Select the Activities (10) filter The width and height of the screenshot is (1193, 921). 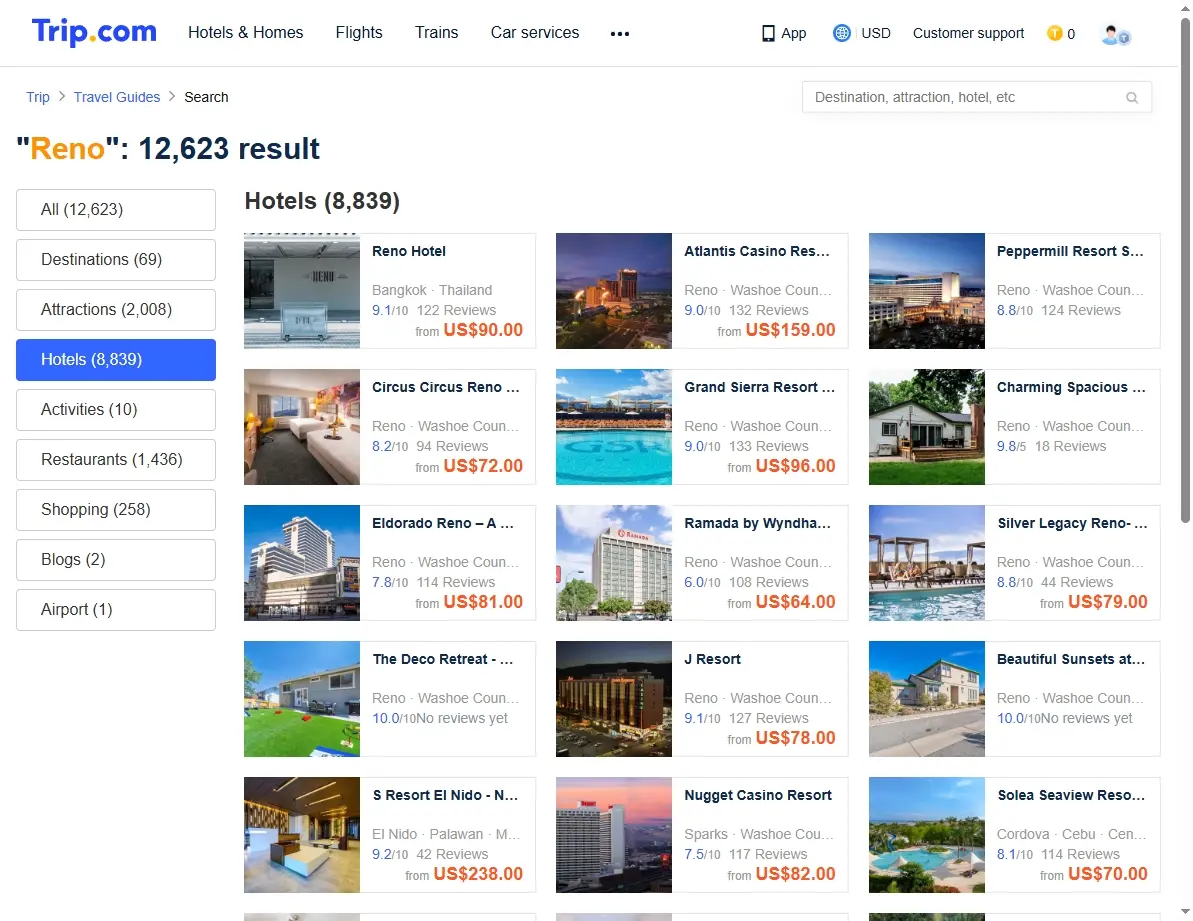(x=116, y=410)
